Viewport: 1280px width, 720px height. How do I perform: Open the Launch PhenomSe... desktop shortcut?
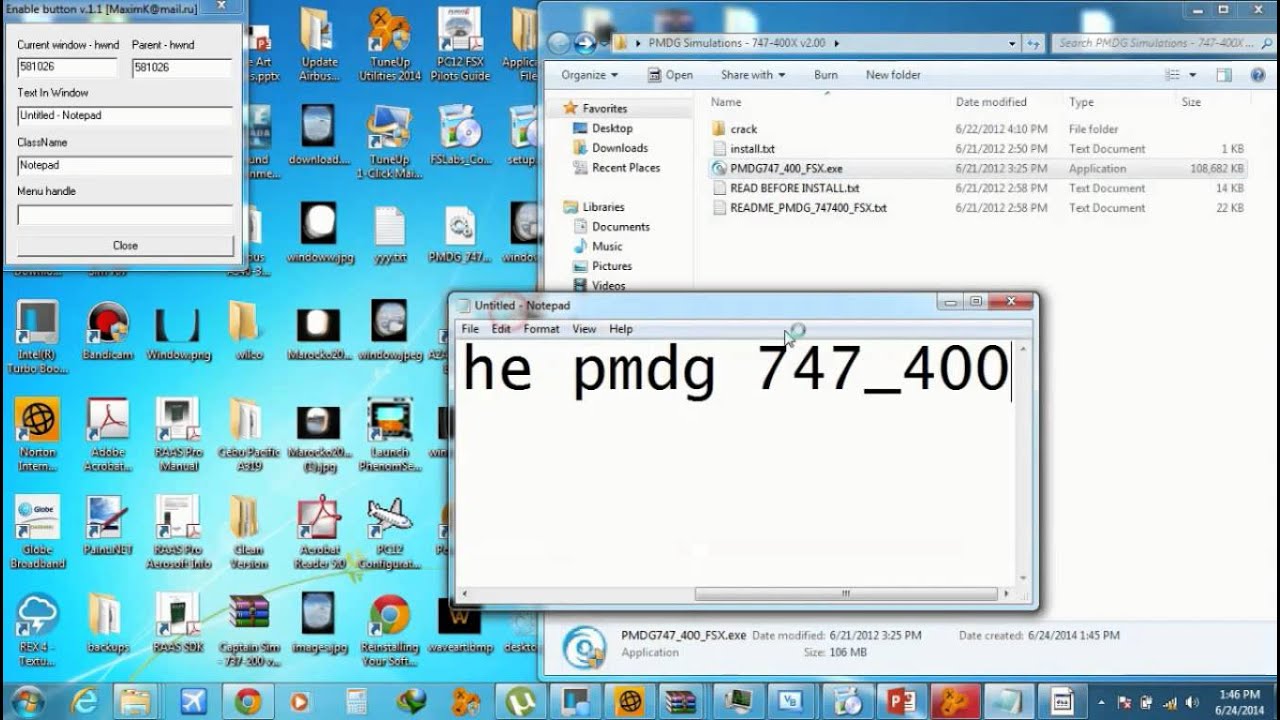point(390,435)
